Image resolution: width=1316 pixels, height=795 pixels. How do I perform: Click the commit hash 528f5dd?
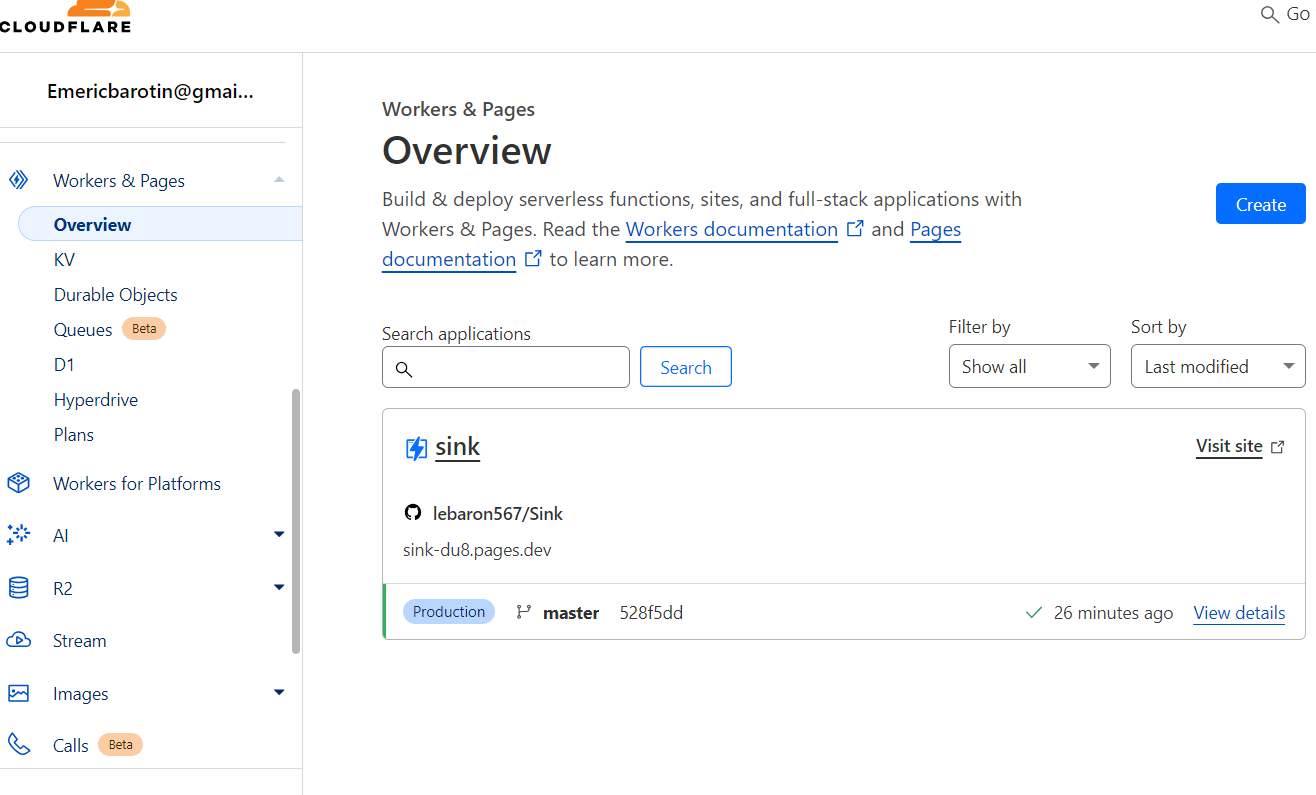pyautogui.click(x=651, y=613)
